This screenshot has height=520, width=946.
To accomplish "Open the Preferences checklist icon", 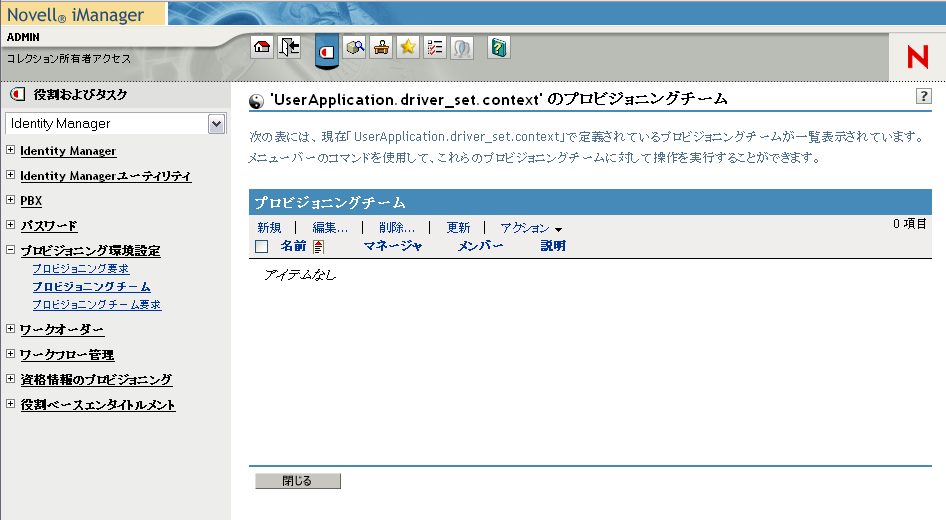I will 434,47.
